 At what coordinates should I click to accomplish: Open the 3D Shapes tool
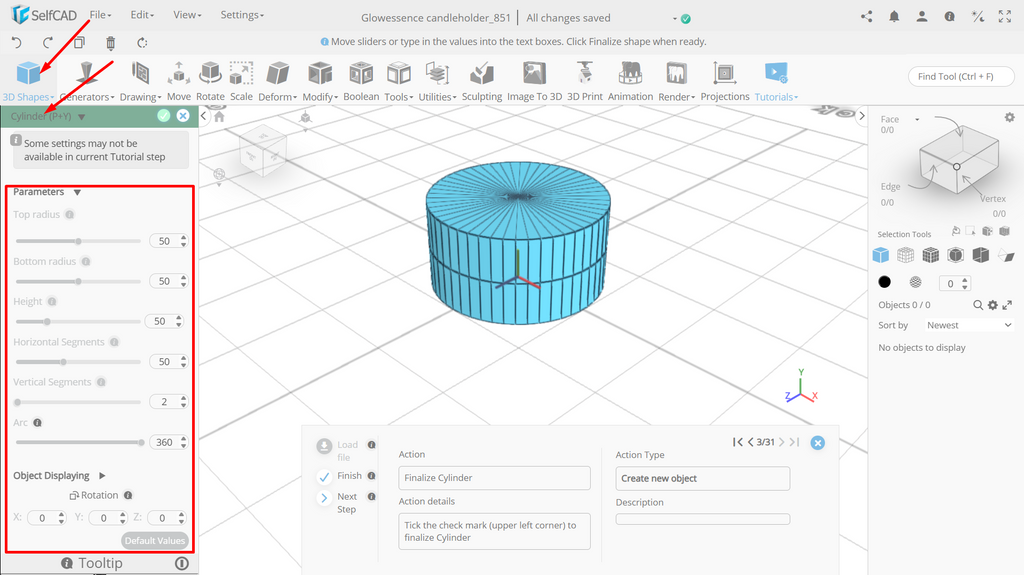pyautogui.click(x=28, y=81)
